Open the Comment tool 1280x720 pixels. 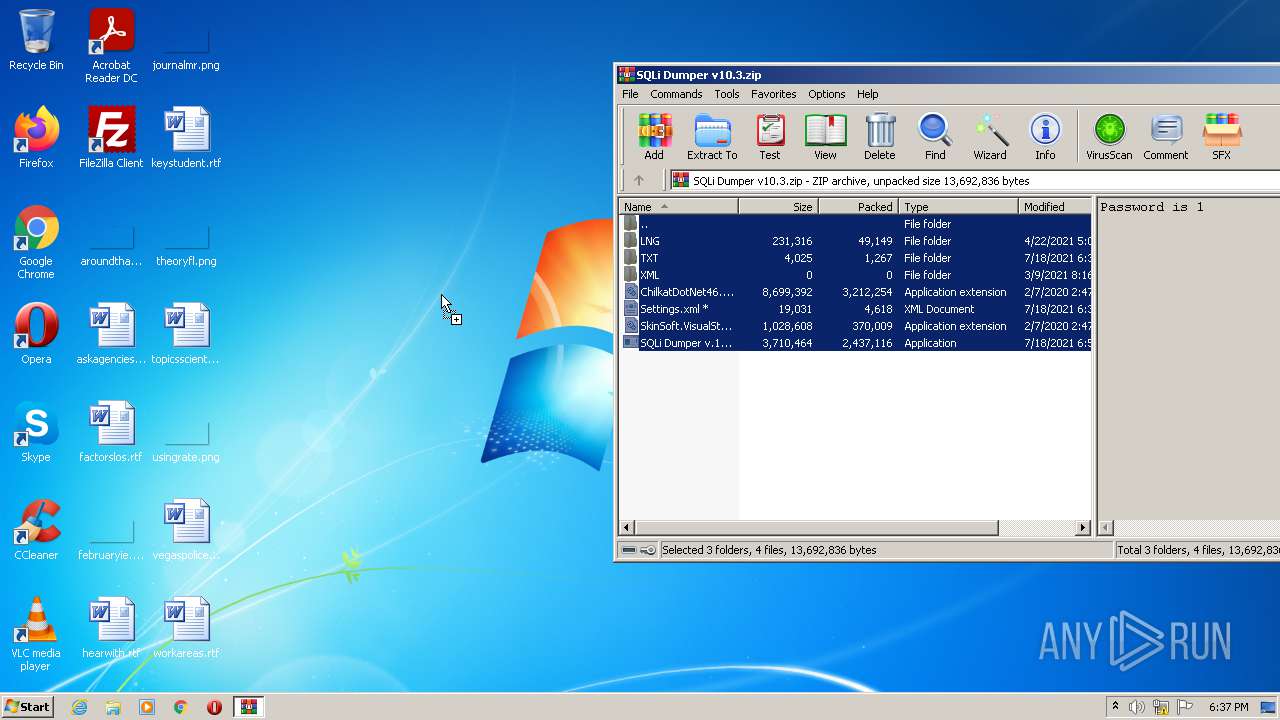[1166, 136]
